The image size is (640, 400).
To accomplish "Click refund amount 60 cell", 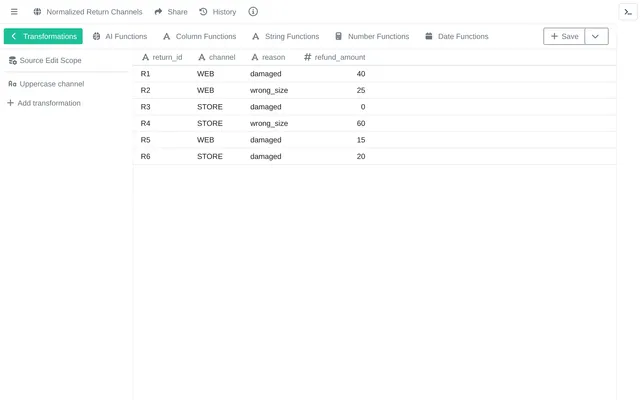I will [x=361, y=123].
